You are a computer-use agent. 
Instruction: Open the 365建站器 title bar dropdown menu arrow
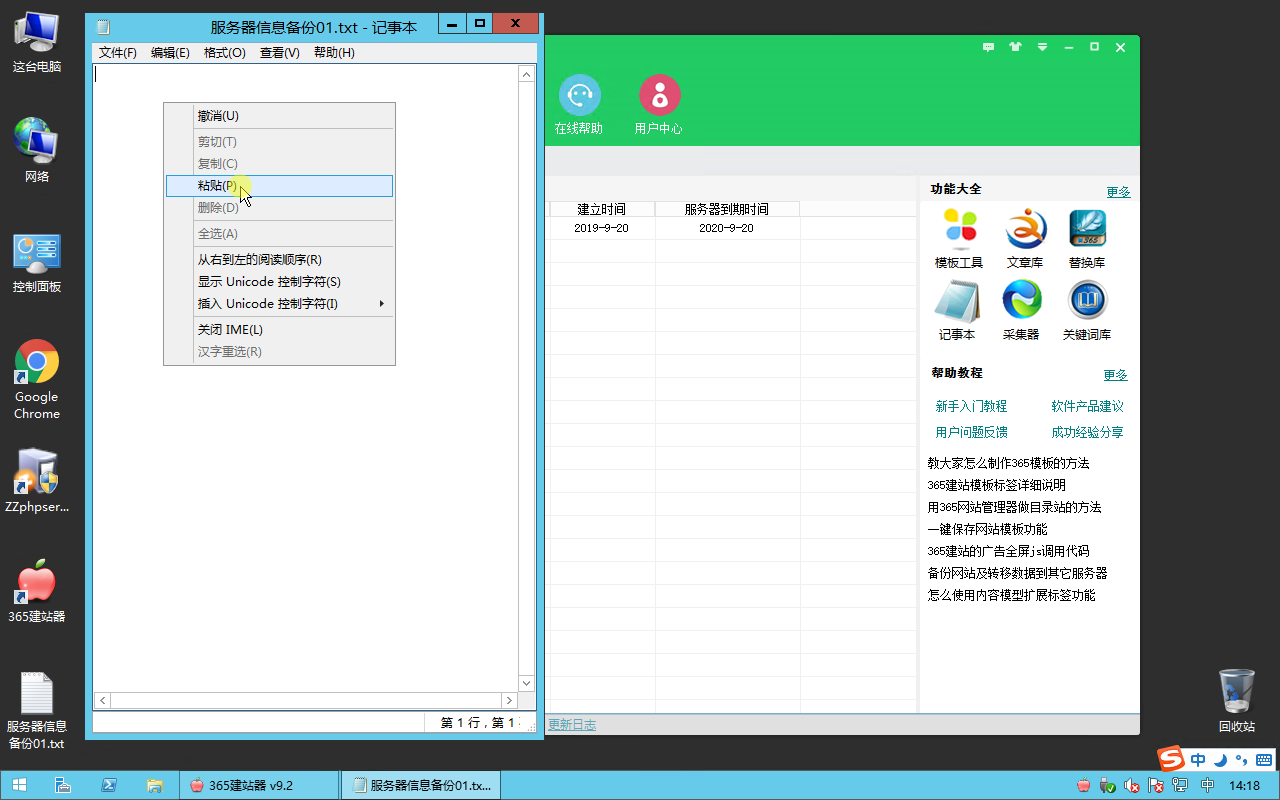coord(1042,47)
